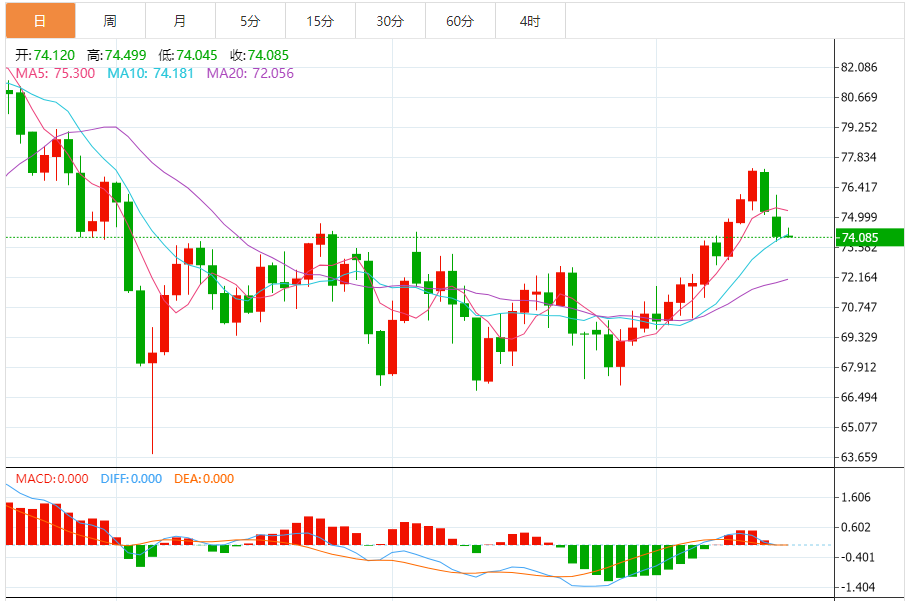Viewport: 914px width, 601px height.
Task: Click the lowest green MACD histogram bar
Action: point(609,563)
